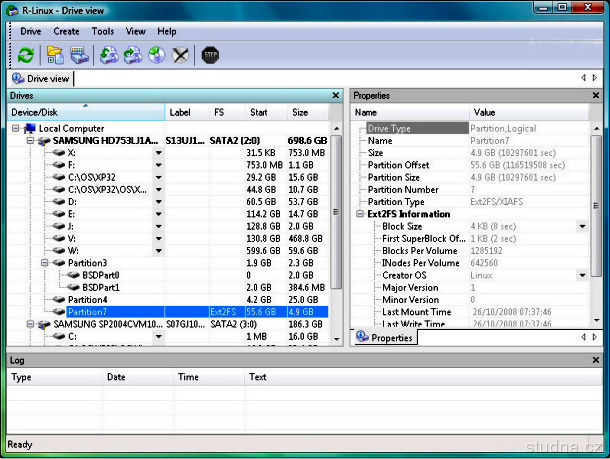
Task: Click the Open Drive Files folder icon
Action: point(55,55)
